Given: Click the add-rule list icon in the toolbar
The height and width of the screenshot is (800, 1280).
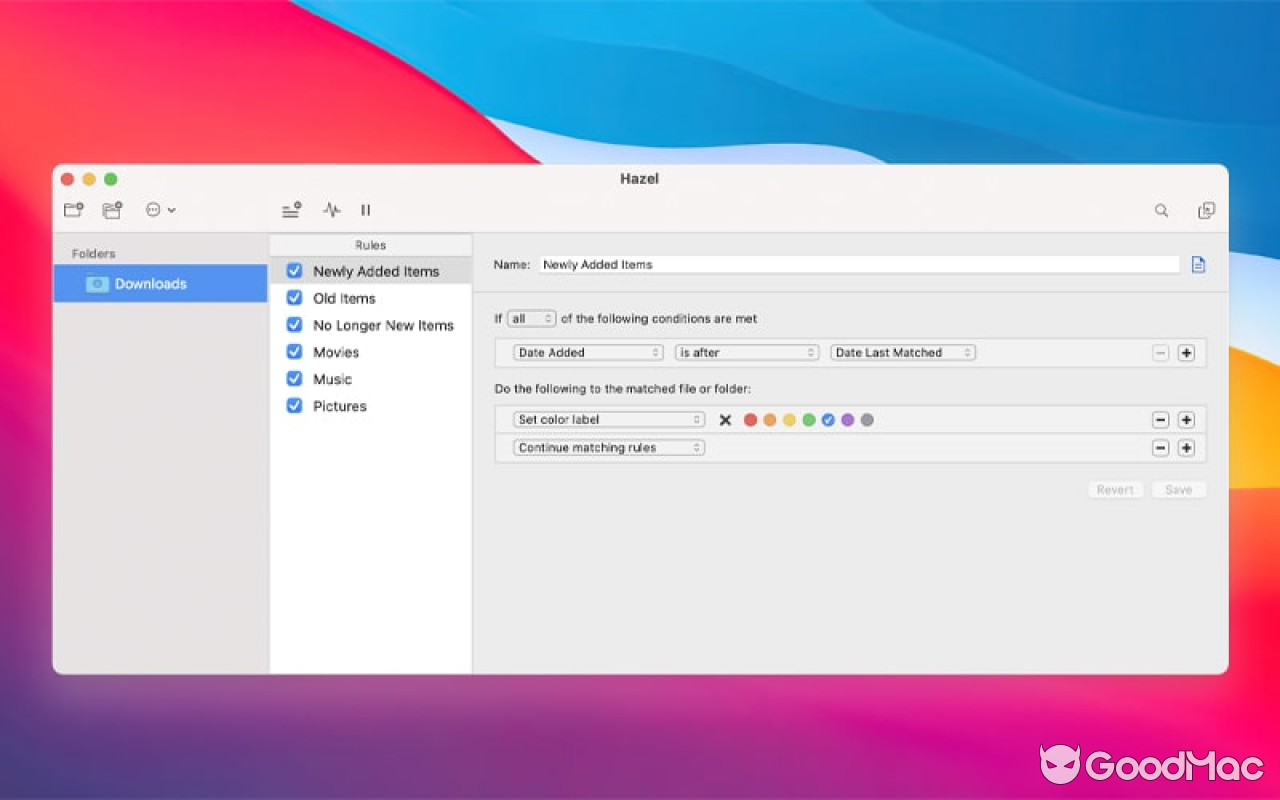Looking at the screenshot, I should click(290, 210).
